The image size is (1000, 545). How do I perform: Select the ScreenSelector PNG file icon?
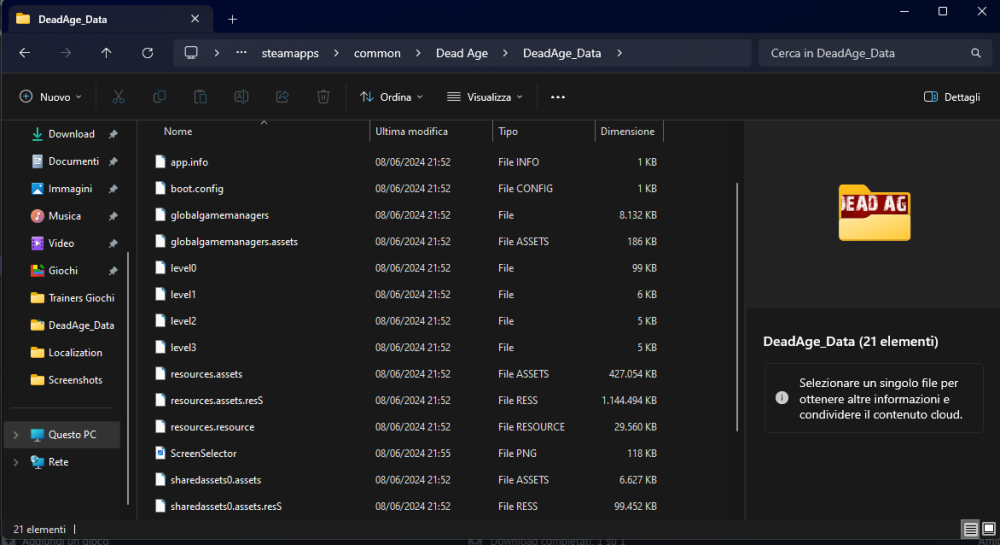161,453
